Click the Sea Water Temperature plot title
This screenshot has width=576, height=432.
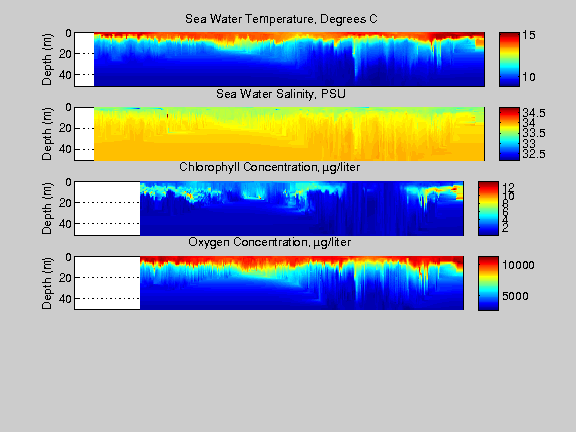click(281, 19)
